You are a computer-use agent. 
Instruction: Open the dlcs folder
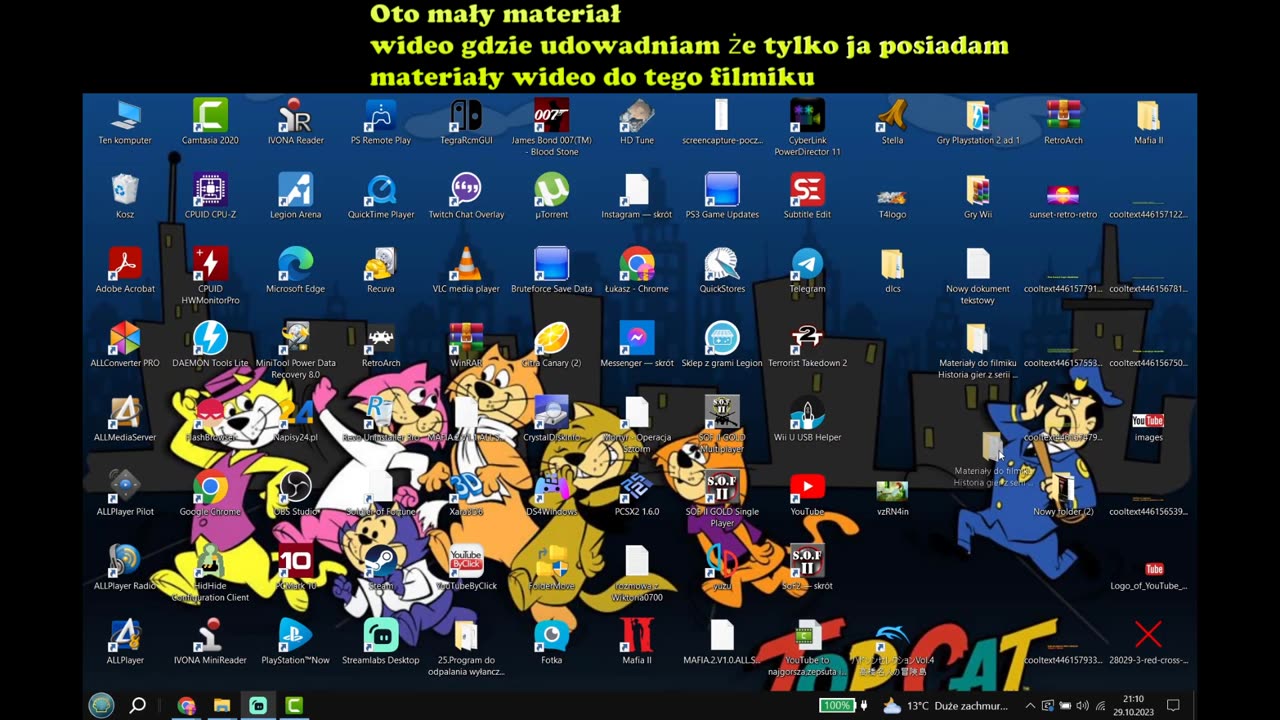(x=892, y=270)
